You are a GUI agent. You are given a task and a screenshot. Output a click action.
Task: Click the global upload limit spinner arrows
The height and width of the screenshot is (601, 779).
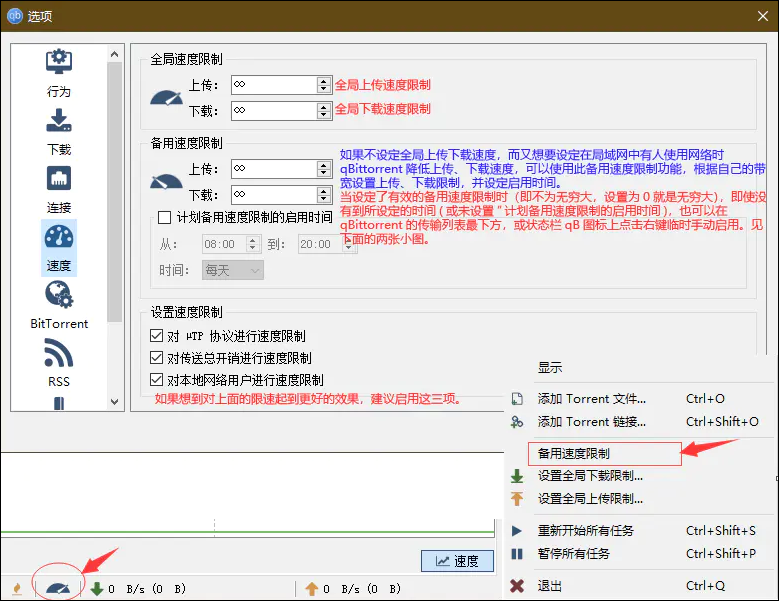point(323,85)
